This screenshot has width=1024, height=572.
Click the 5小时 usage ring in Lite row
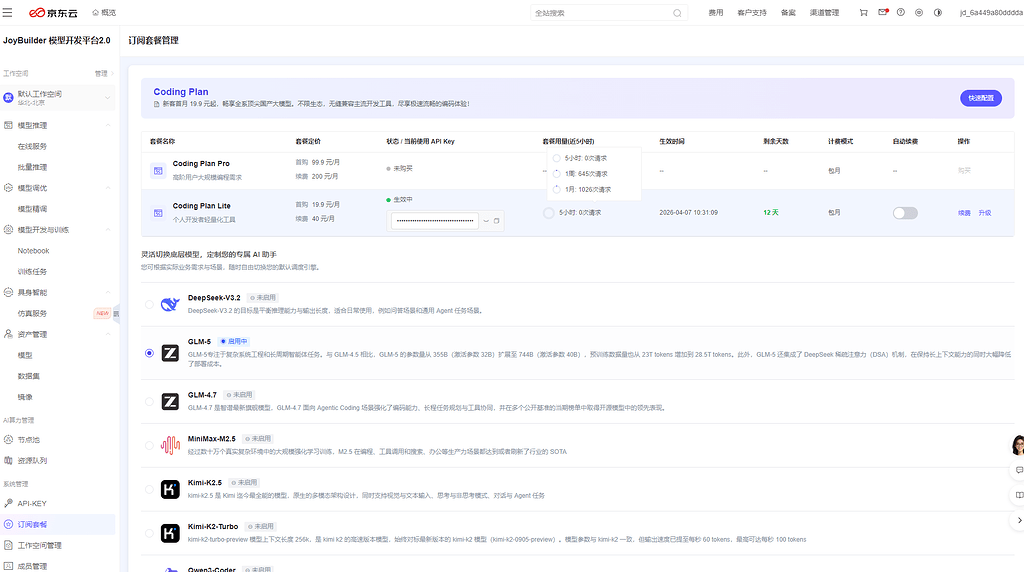[x=549, y=213]
